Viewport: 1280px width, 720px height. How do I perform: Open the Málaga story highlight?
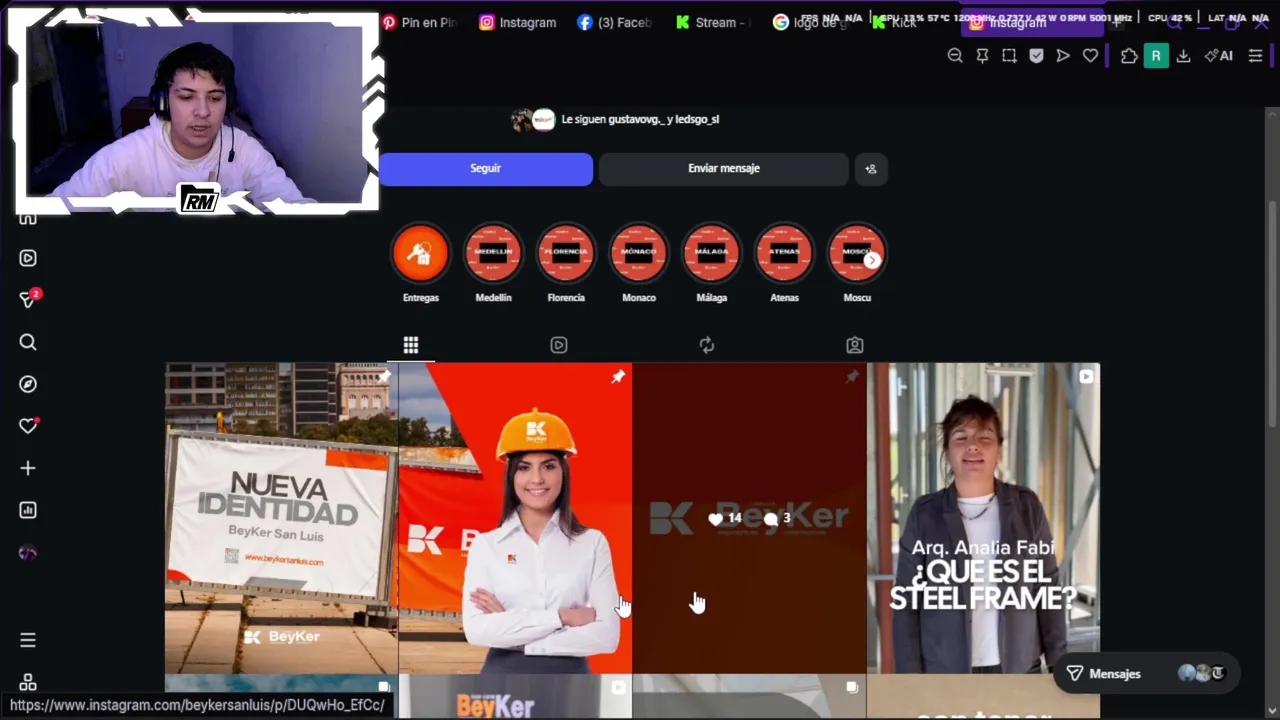pos(711,254)
